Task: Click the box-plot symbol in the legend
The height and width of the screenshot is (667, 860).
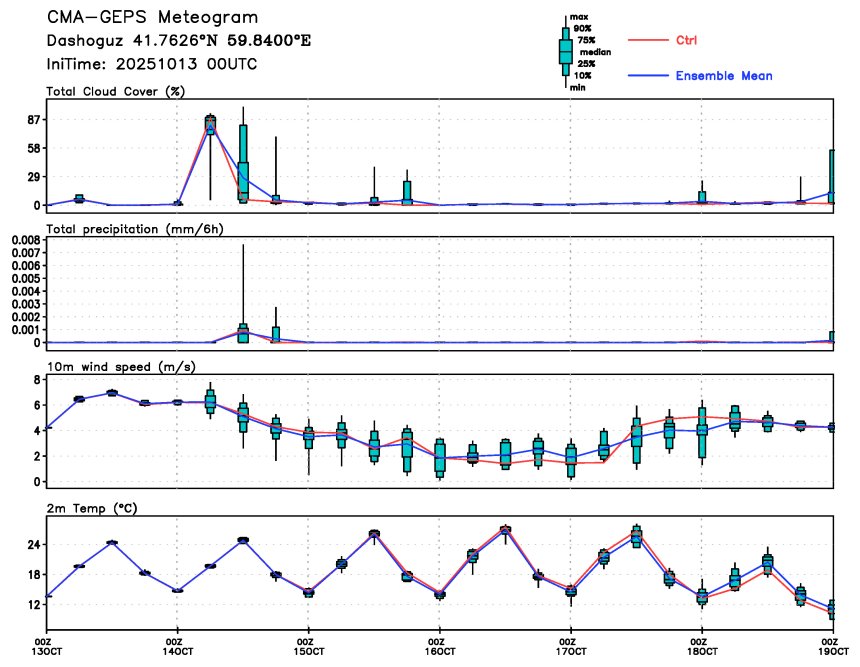Action: tap(565, 51)
